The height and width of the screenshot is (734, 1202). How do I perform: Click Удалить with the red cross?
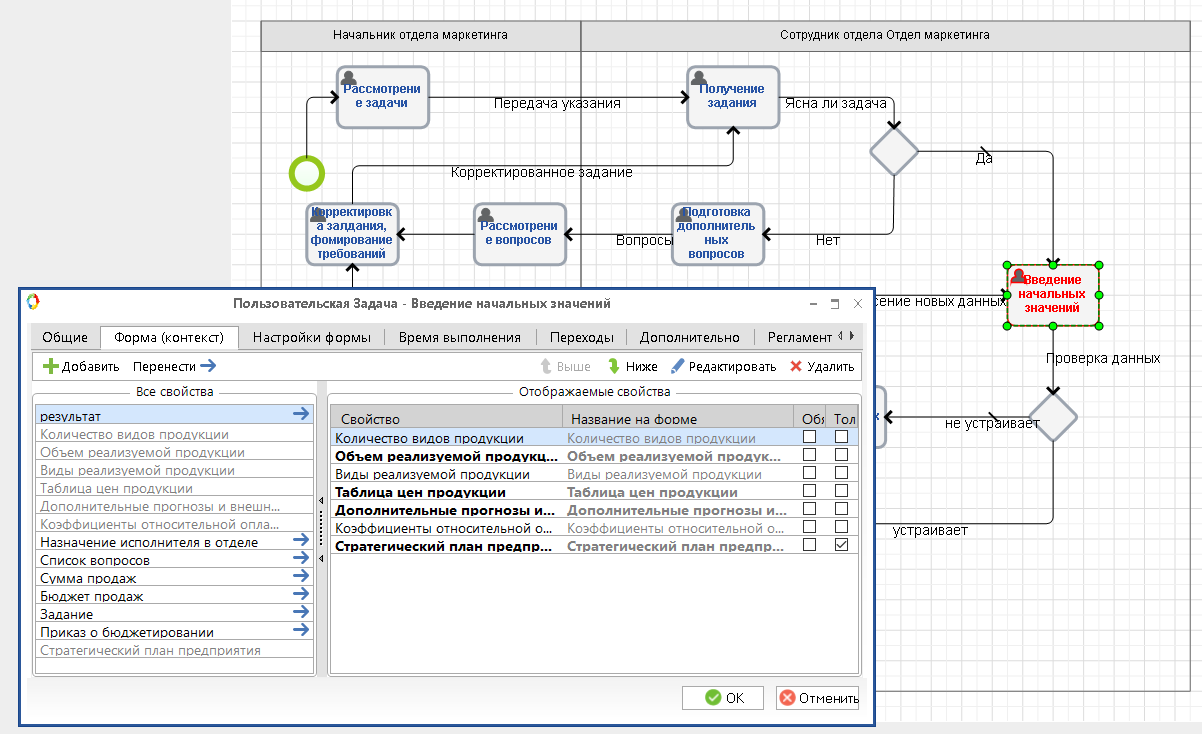[x=821, y=367]
